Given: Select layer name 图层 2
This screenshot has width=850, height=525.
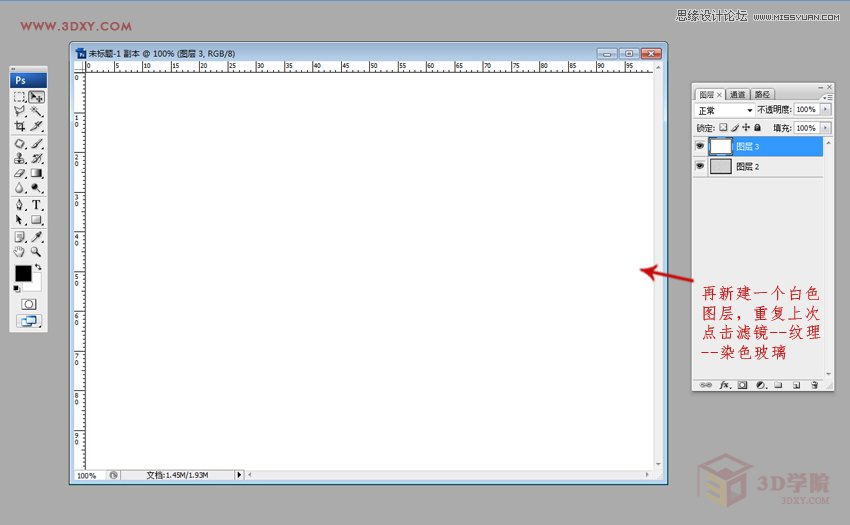Looking at the screenshot, I should pyautogui.click(x=748, y=167).
